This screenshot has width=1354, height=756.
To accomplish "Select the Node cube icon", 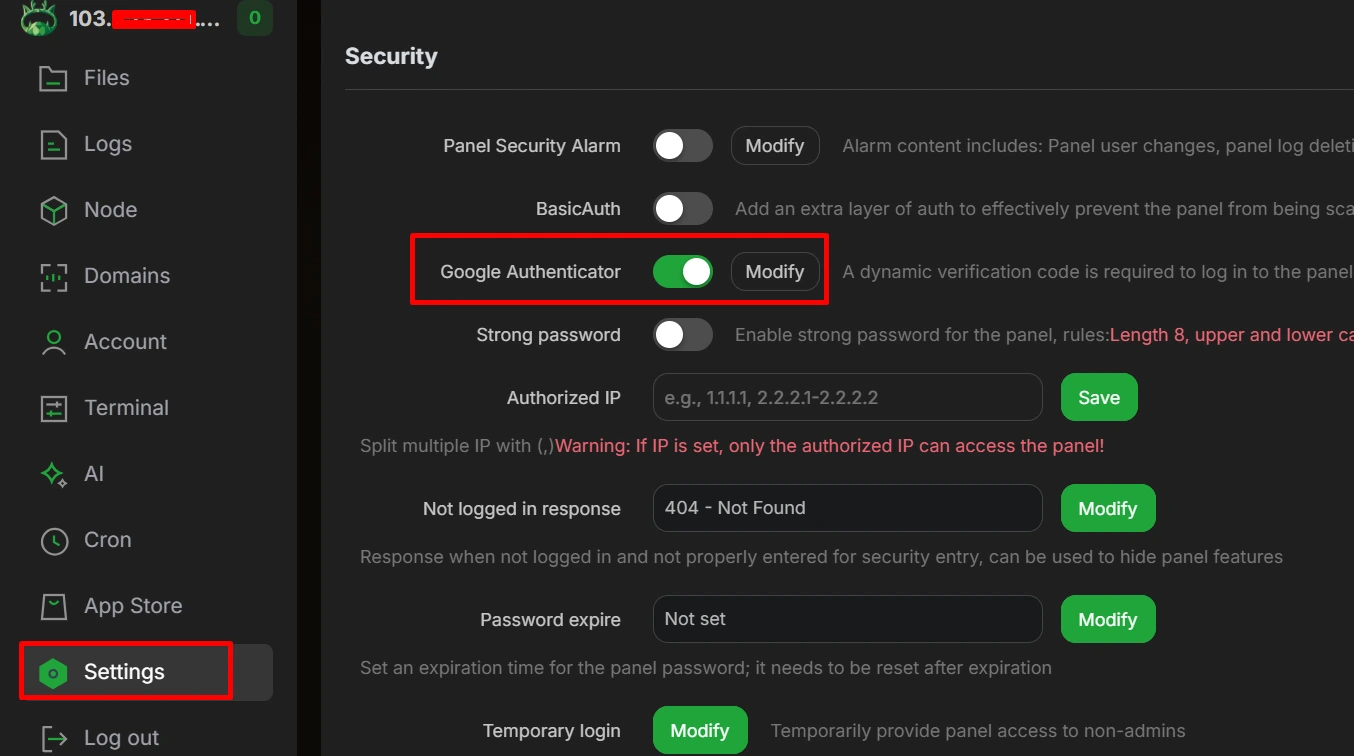I will pos(53,210).
